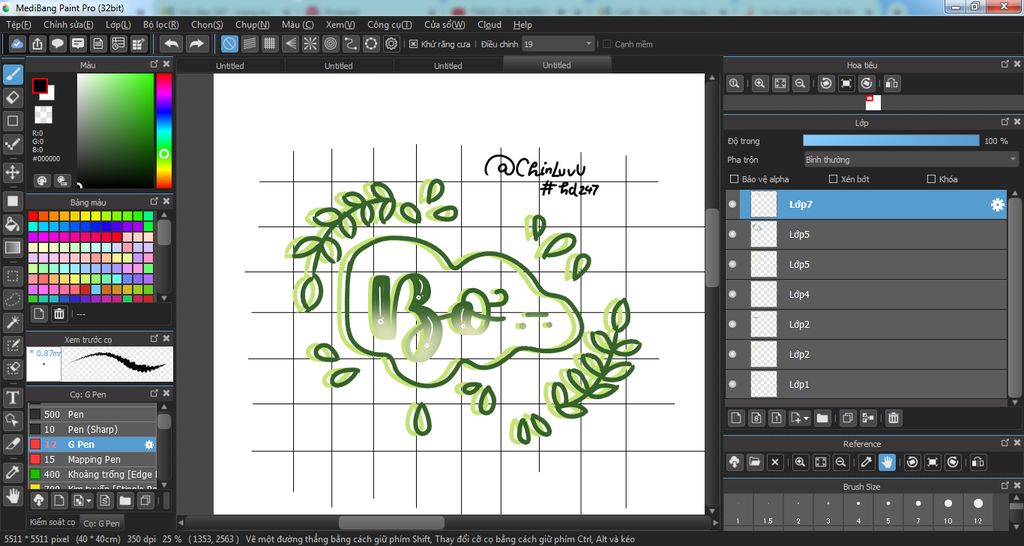The width and height of the screenshot is (1024, 546).
Task: Select the Eyedropper tool
Action: point(12,472)
